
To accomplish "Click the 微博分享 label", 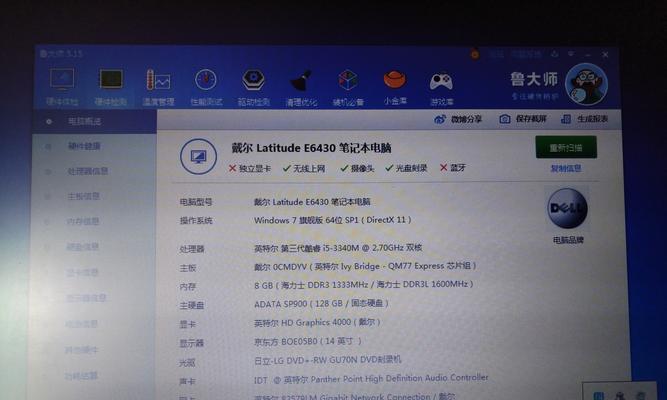I will point(466,120).
